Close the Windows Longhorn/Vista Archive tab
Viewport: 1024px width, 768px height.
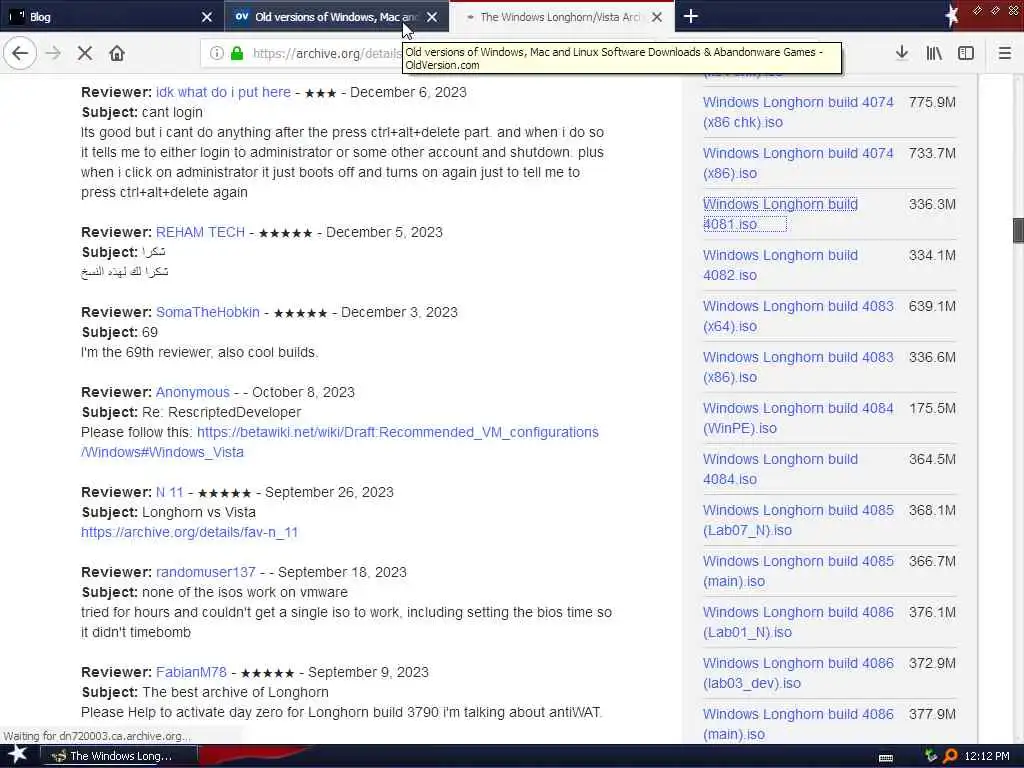coord(657,17)
